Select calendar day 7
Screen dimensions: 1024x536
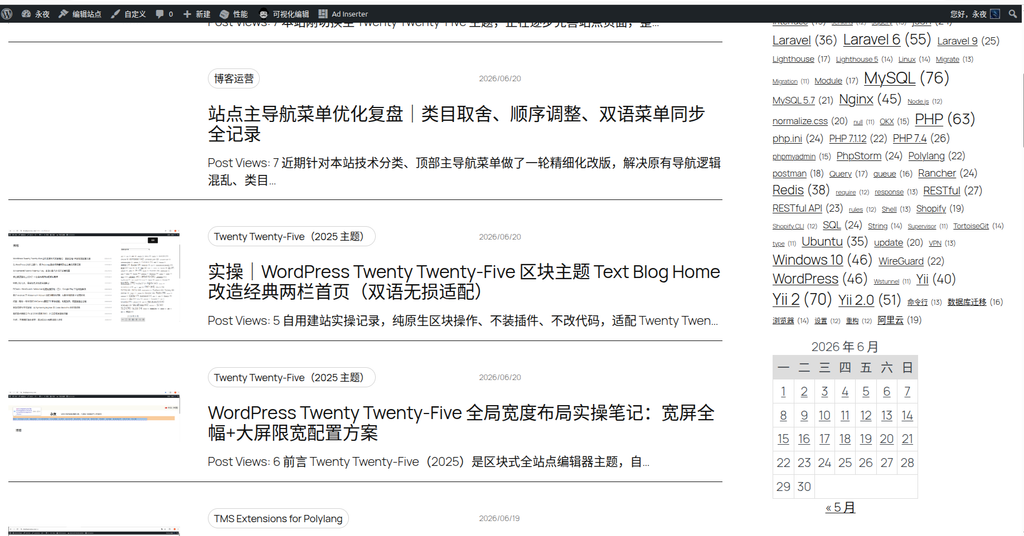click(907, 392)
